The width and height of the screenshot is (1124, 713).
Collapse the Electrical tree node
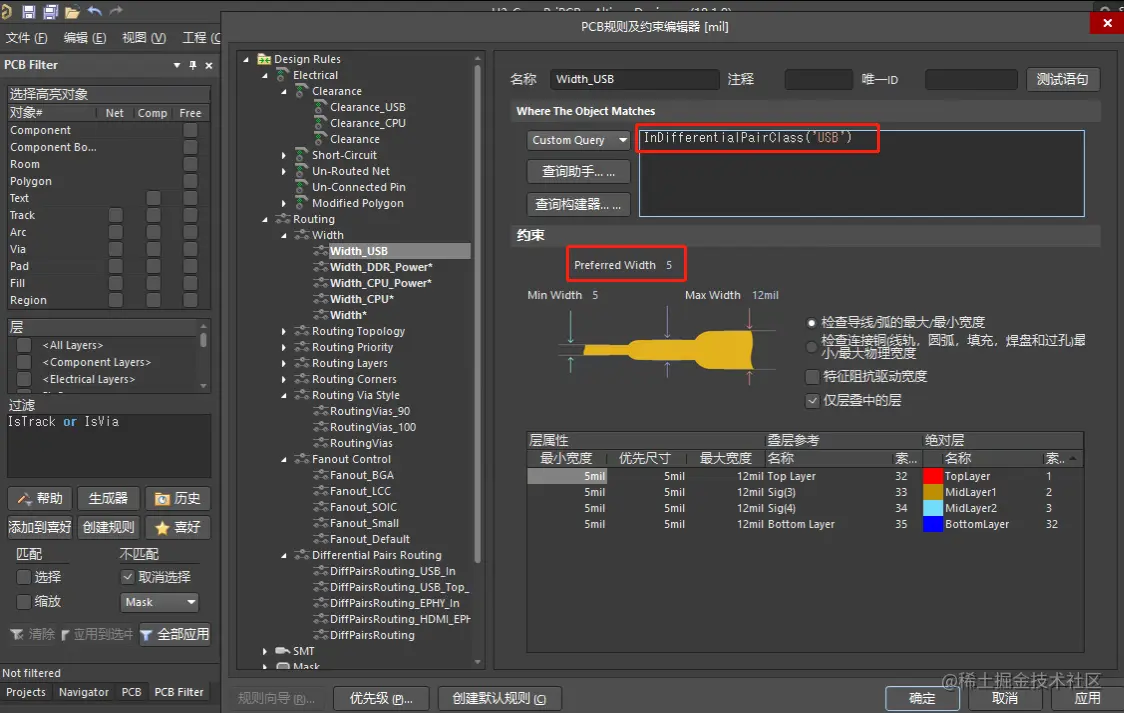pyautogui.click(x=265, y=75)
